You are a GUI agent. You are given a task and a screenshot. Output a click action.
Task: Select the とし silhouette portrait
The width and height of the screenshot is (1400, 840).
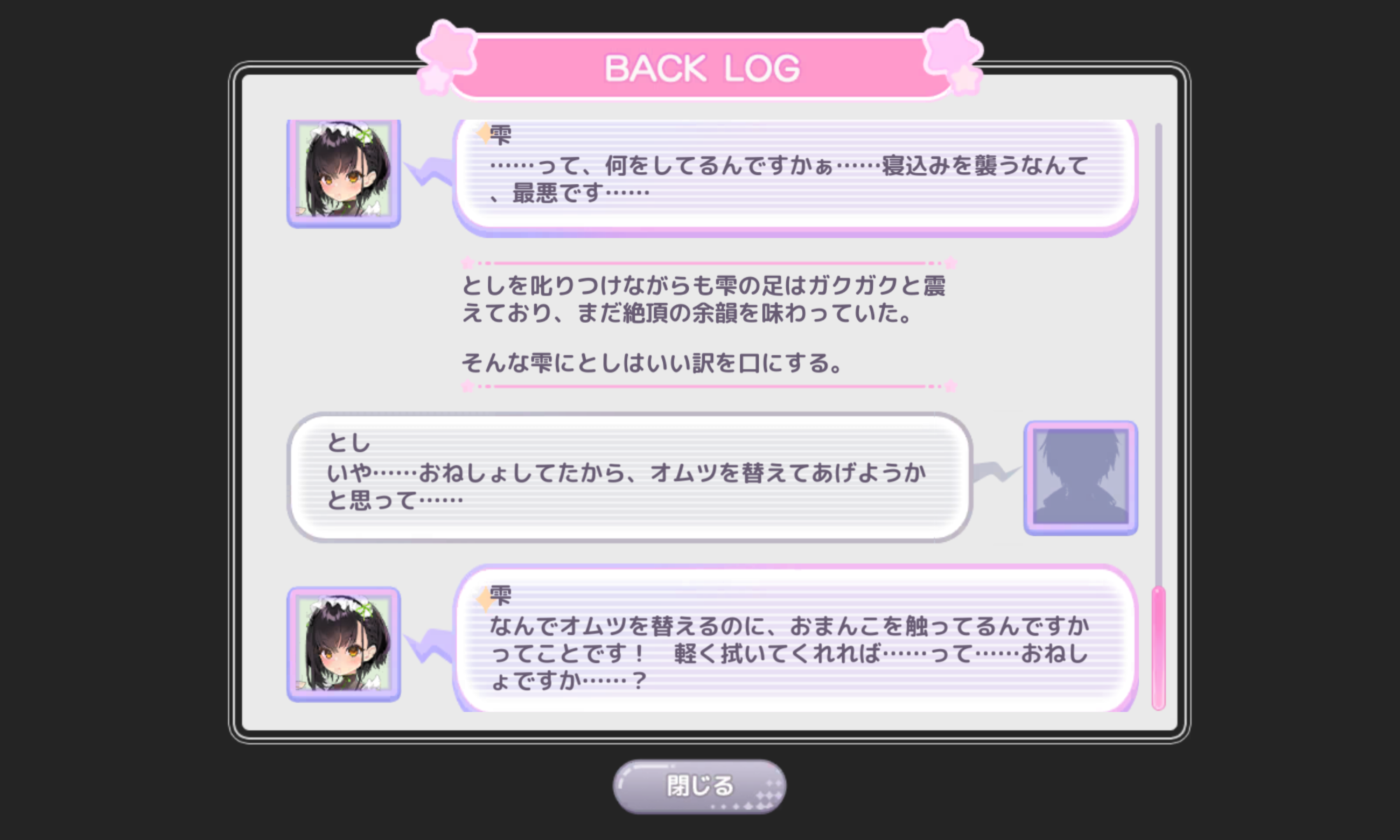[x=1081, y=478]
